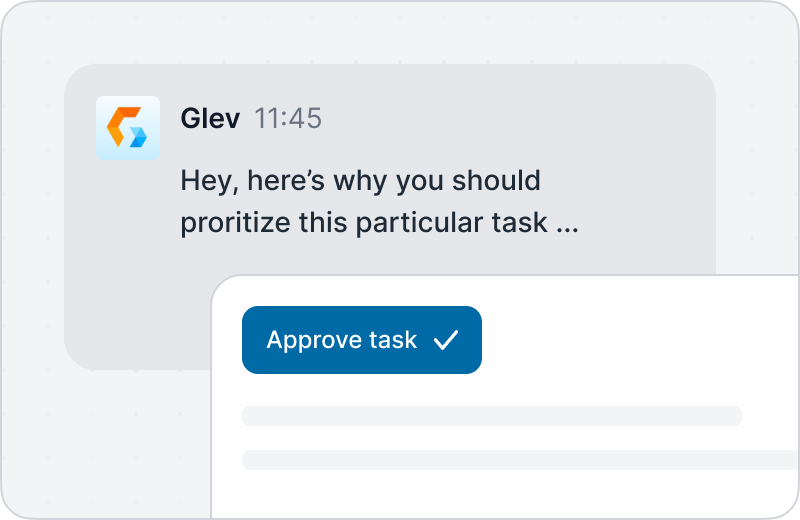Click the white card's bottom empty area
Screen dimensions: 800x520
pyautogui.click(x=505, y=495)
